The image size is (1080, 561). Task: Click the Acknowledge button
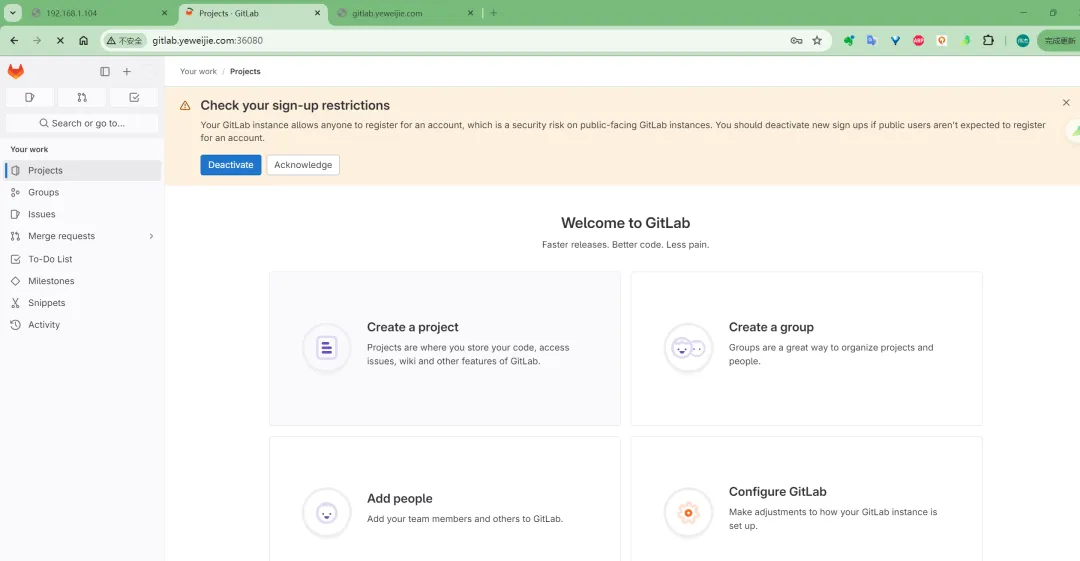[303, 165]
